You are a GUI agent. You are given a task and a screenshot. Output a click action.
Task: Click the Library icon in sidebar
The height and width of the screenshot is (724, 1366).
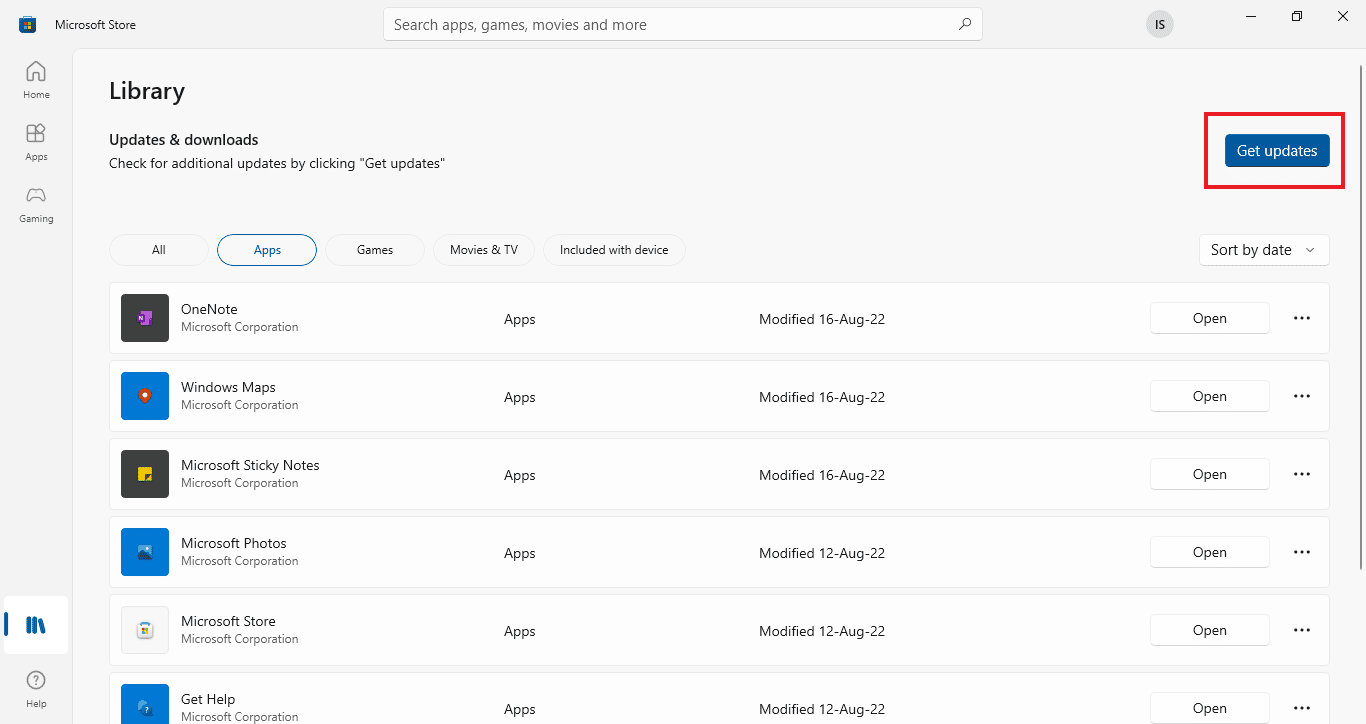[35, 624]
